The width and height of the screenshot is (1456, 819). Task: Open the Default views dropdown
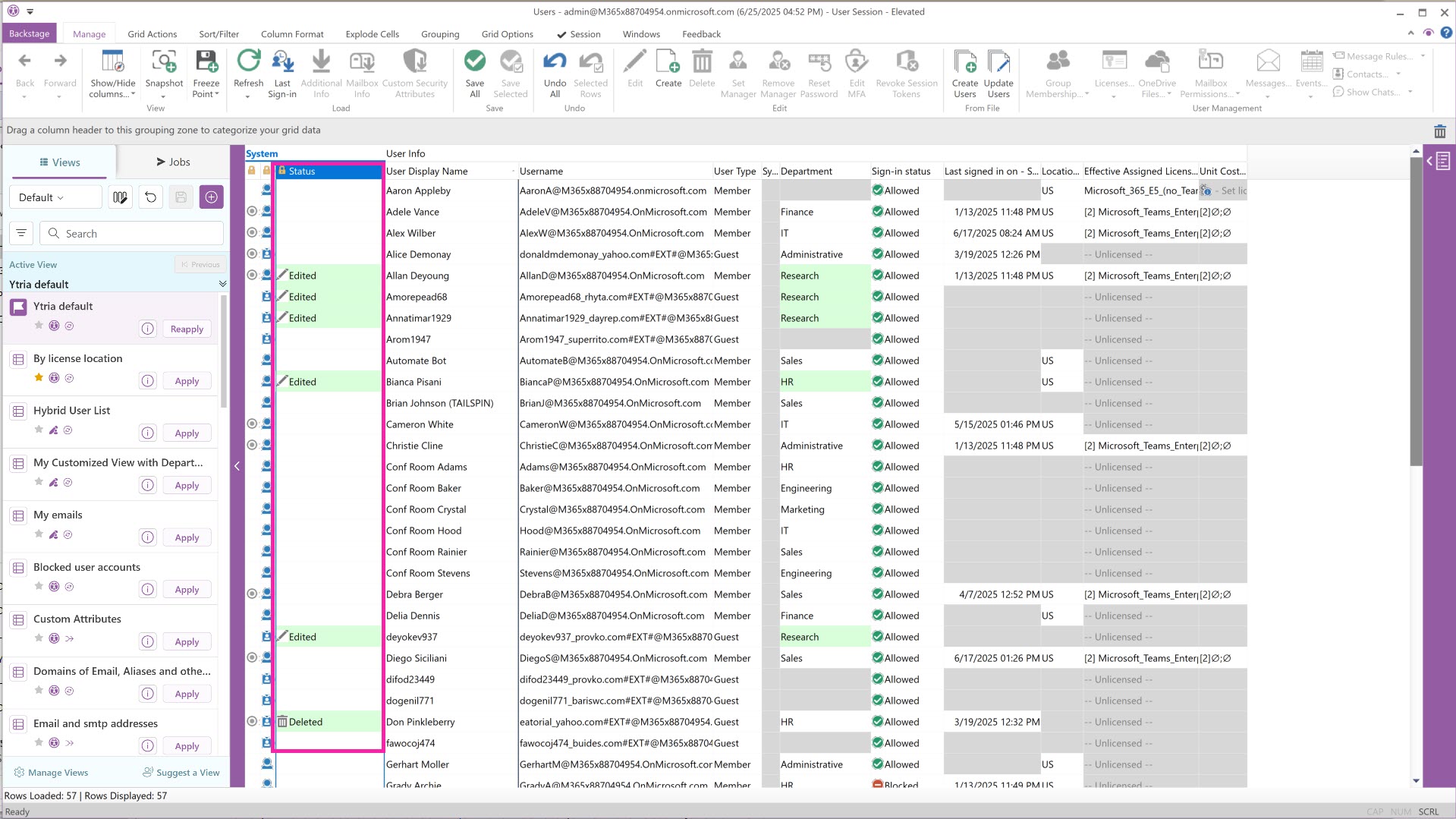point(55,197)
